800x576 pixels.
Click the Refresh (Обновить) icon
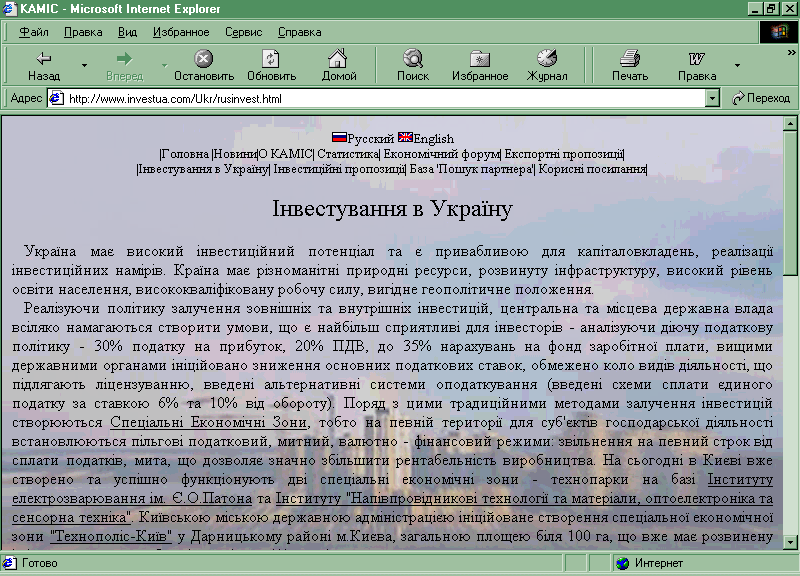pyautogui.click(x=271, y=59)
